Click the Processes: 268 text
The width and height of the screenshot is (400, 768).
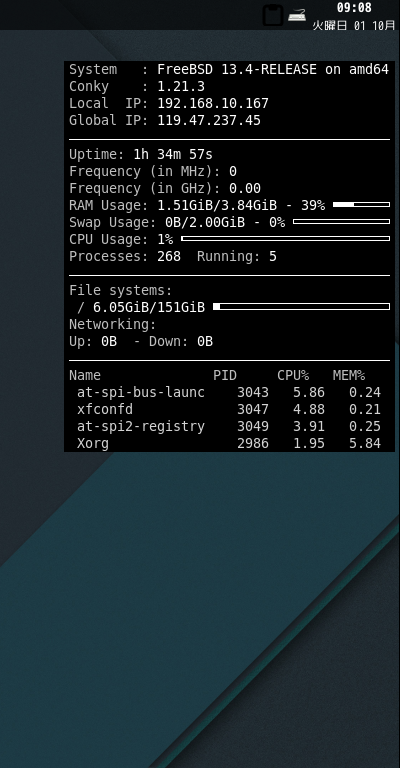click(x=125, y=256)
